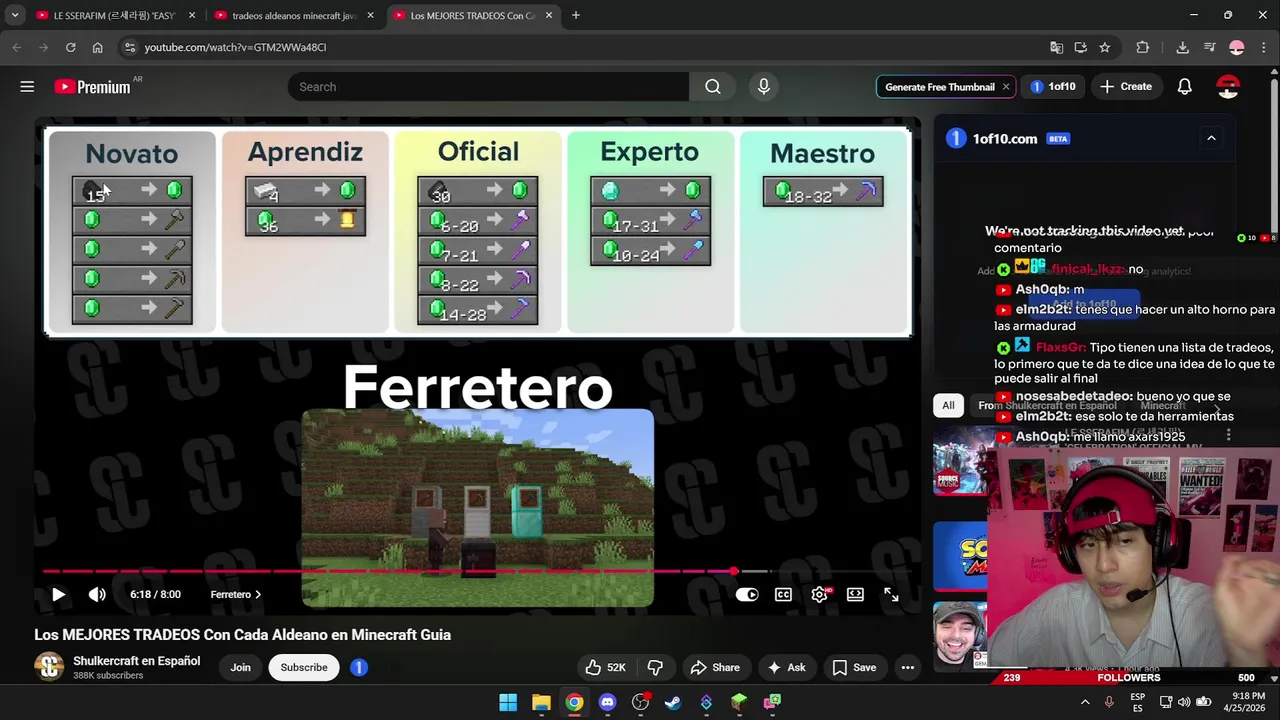Open a new browser tab
This screenshot has width=1280, height=720.
point(575,15)
